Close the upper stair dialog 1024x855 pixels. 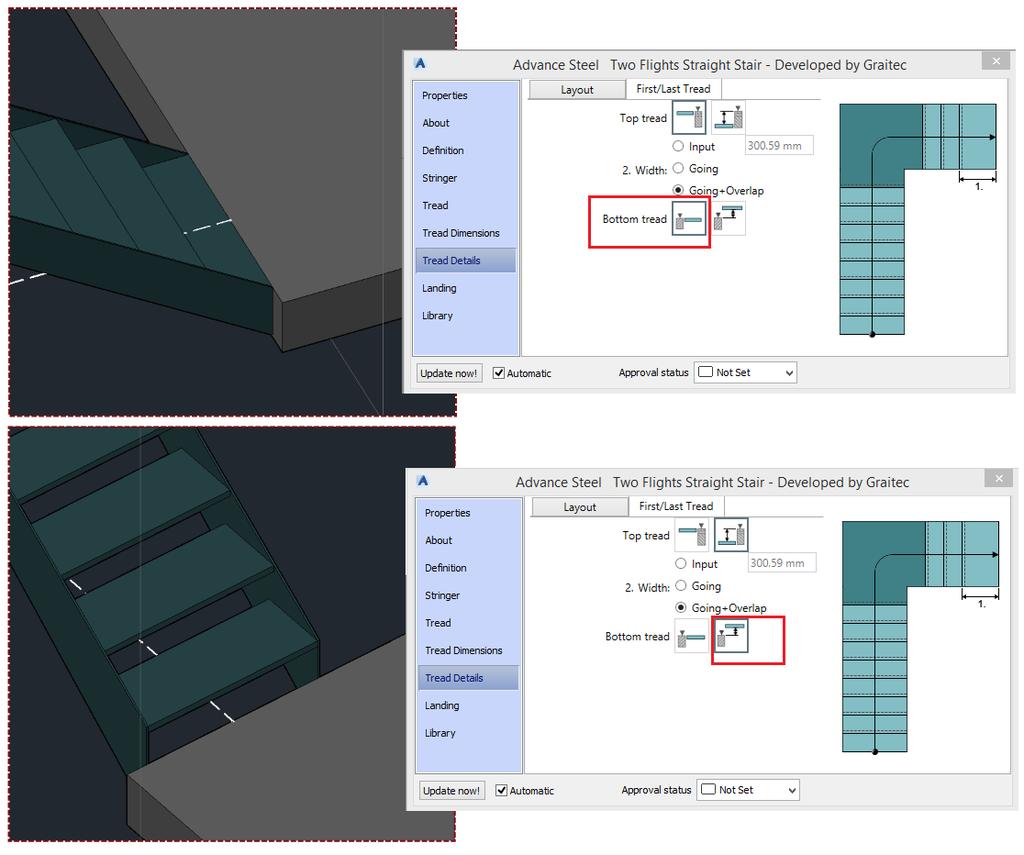pyautogui.click(x=996, y=61)
